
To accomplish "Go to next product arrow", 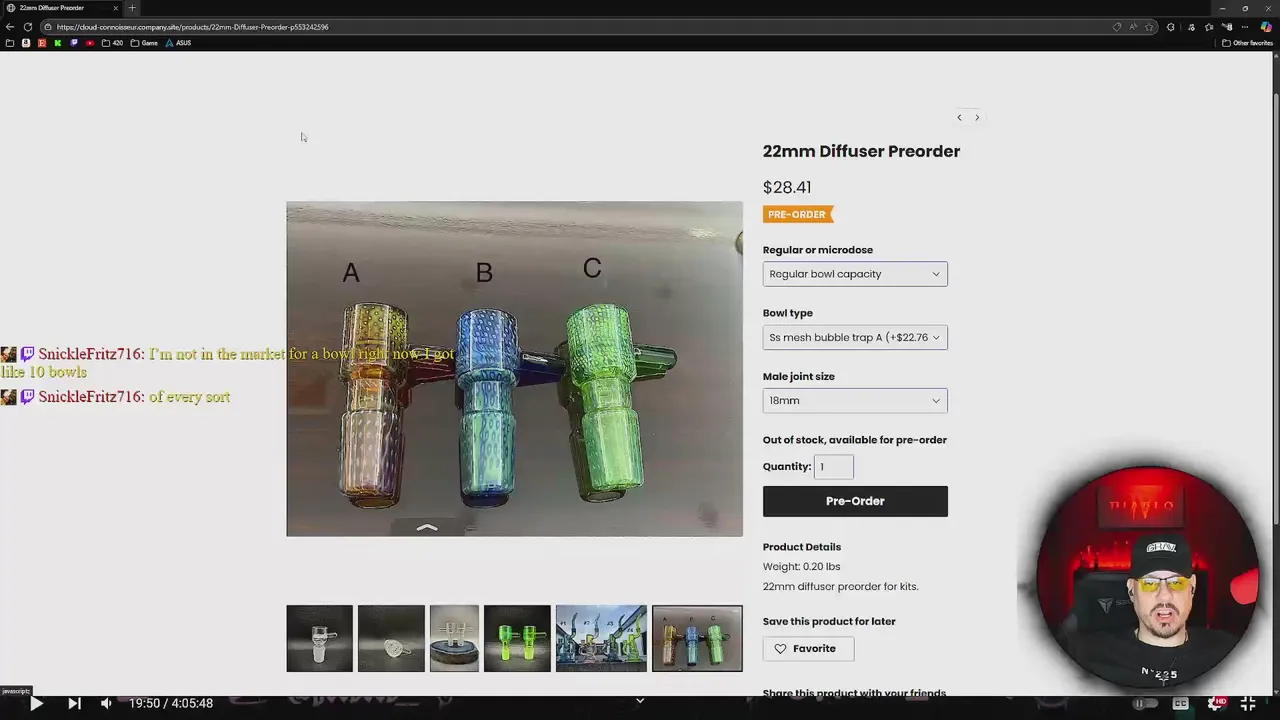I will point(977,118).
